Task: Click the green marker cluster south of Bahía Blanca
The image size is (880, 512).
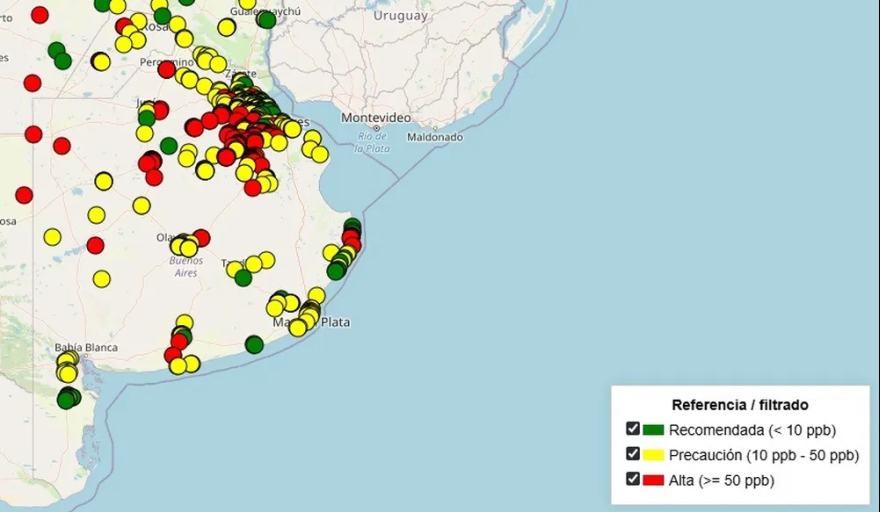Action: (67, 398)
